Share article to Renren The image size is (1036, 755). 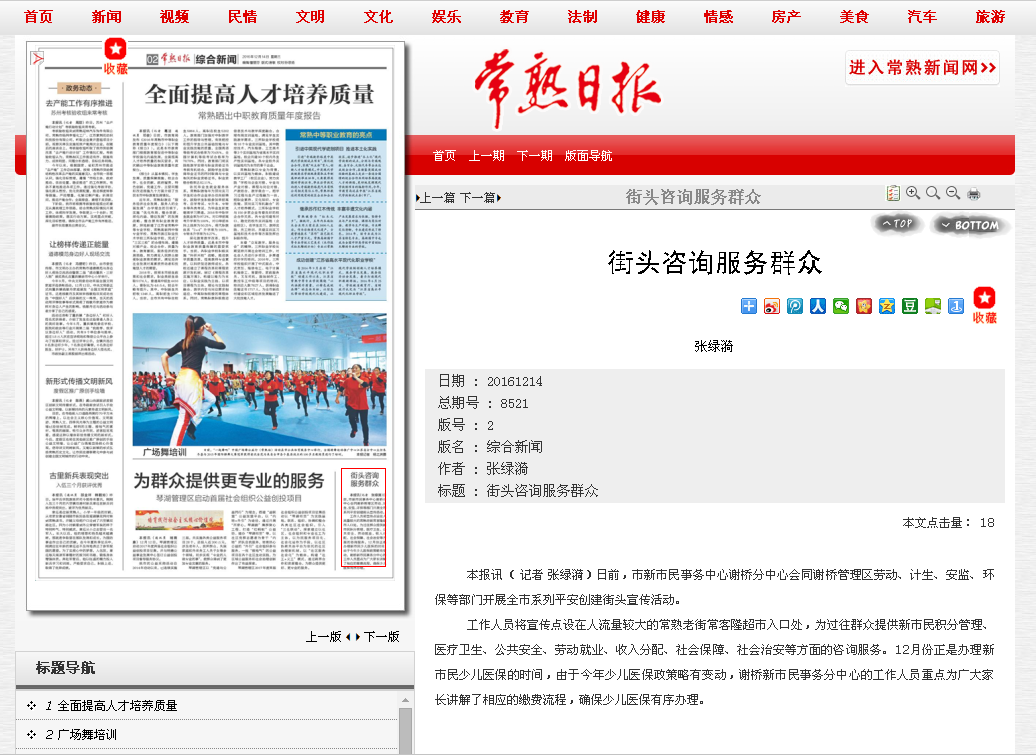coord(818,306)
